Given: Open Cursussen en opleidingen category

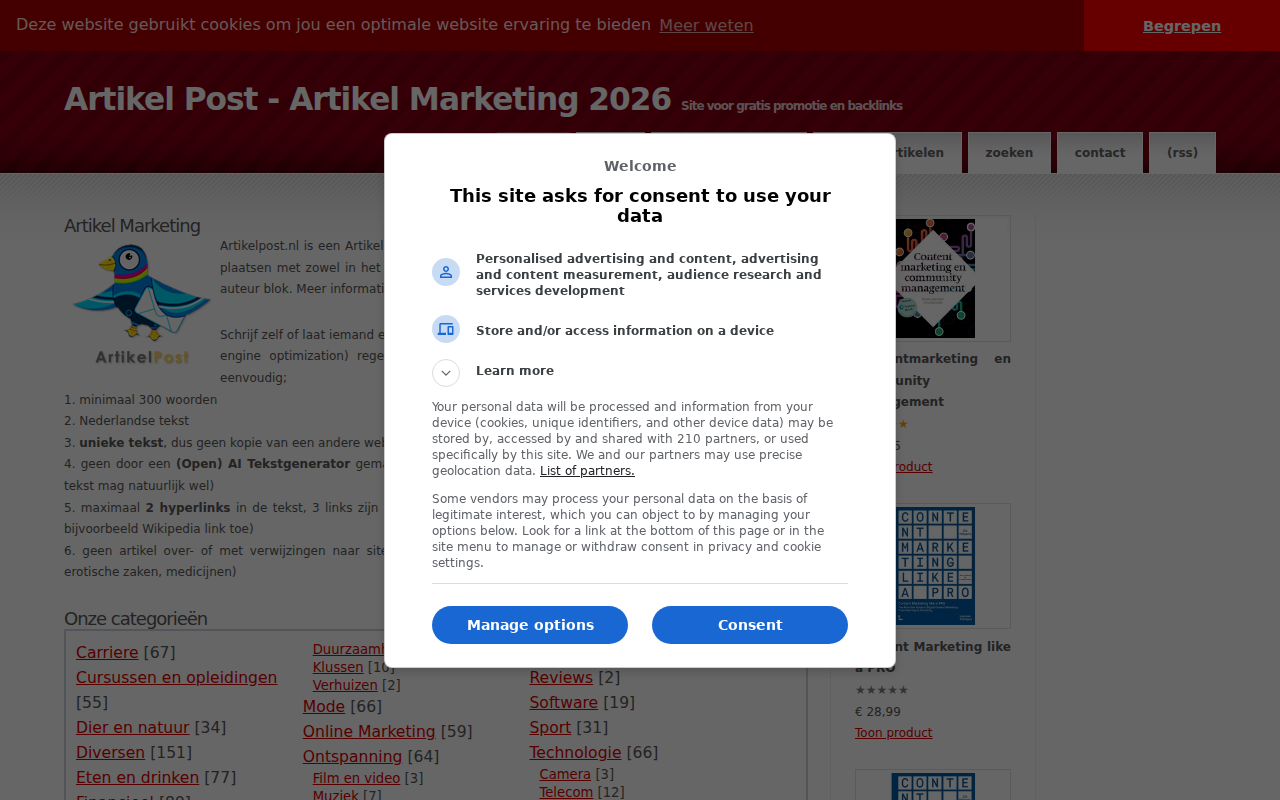Looking at the screenshot, I should click(176, 677).
